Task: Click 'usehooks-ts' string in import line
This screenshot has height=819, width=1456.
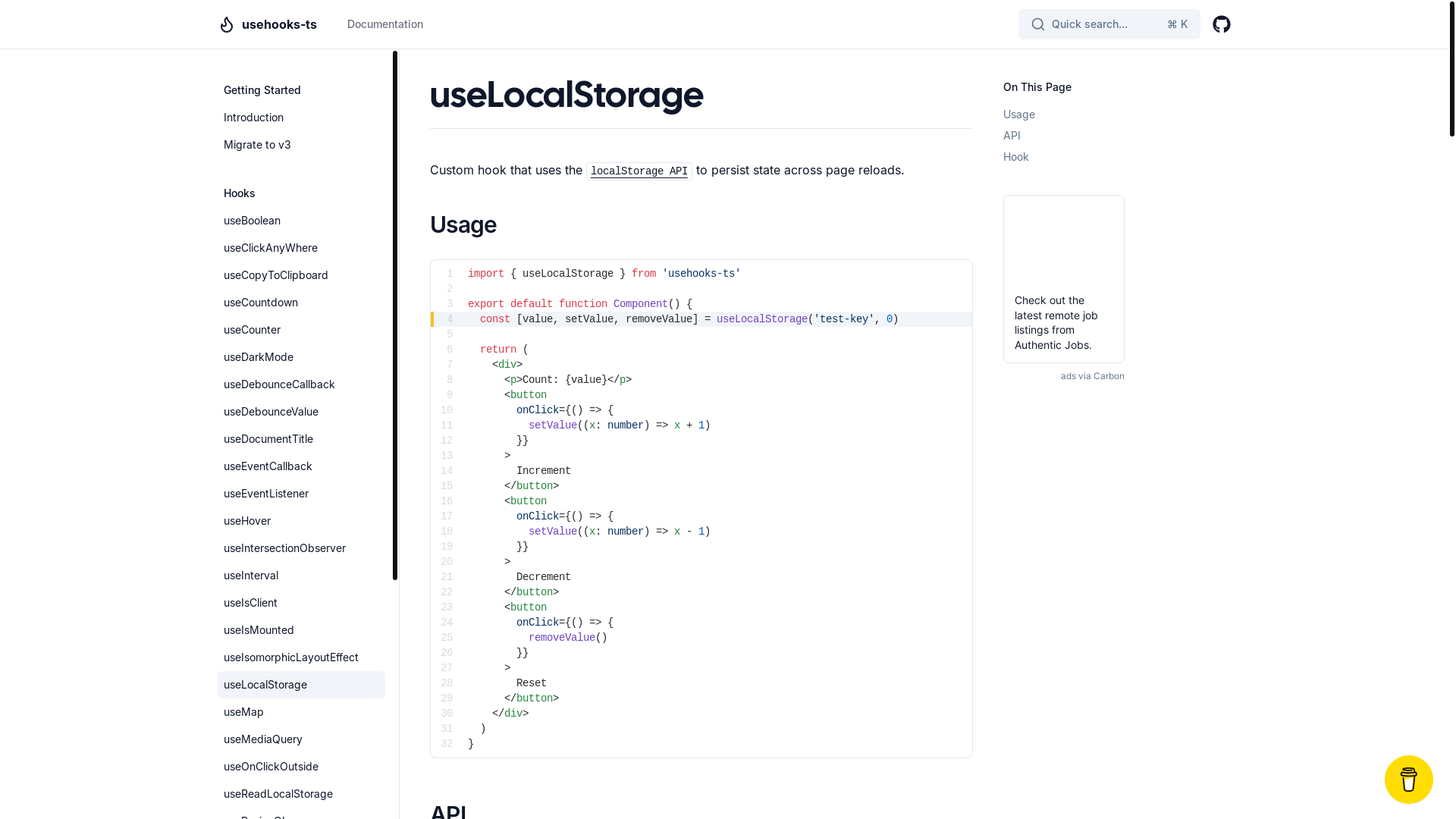Action: click(701, 274)
